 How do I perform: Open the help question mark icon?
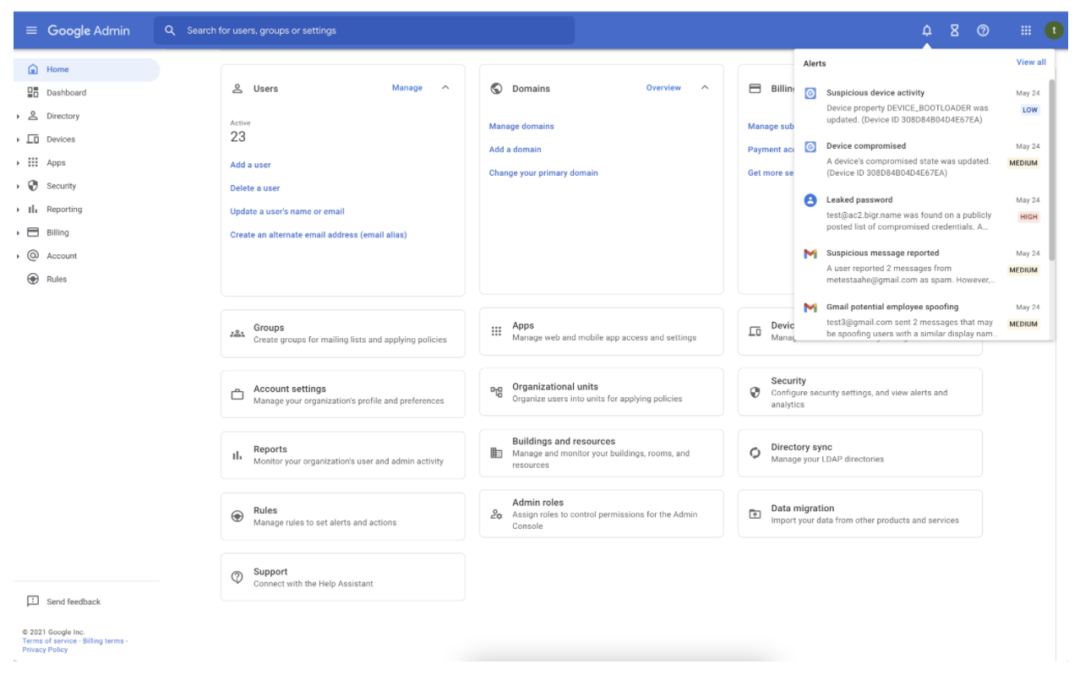[983, 30]
